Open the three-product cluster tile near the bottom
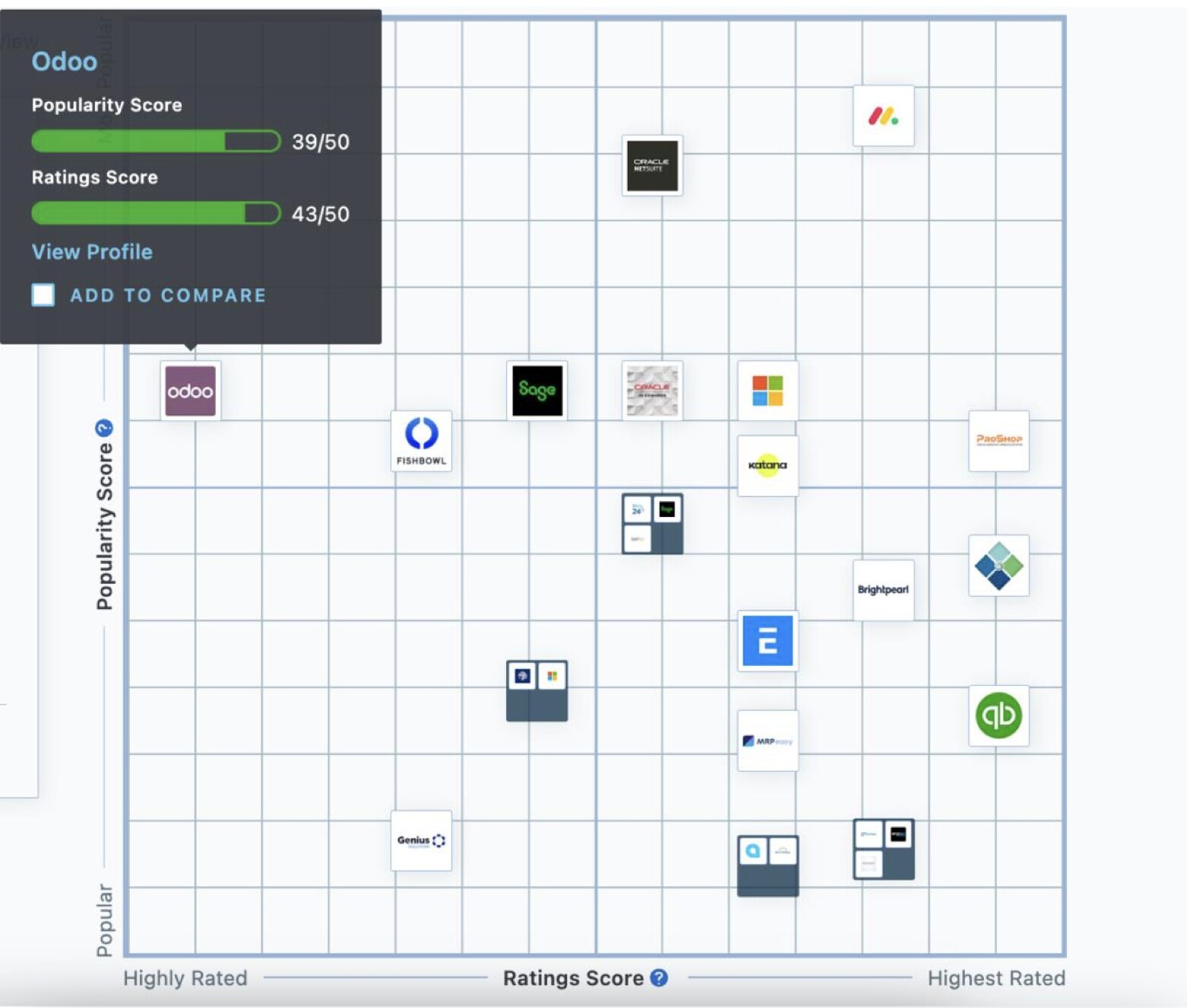 click(883, 849)
